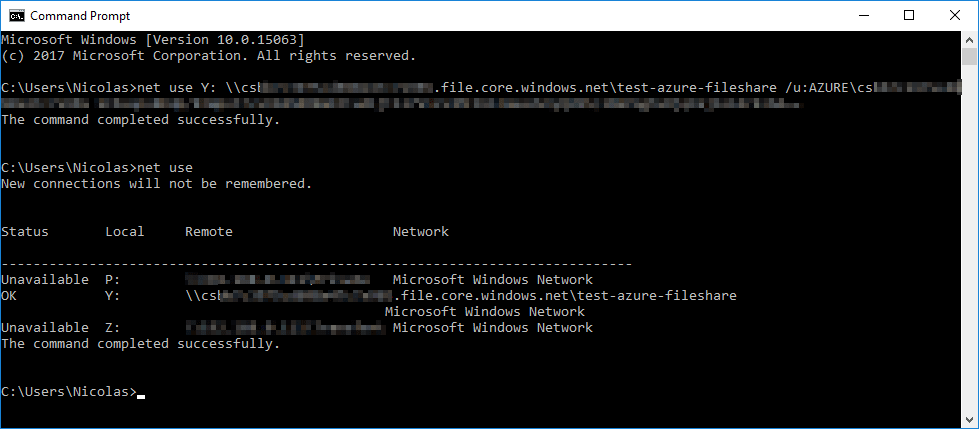Click the Unavailable status for drive P:
979x429 pixels.
point(45,279)
